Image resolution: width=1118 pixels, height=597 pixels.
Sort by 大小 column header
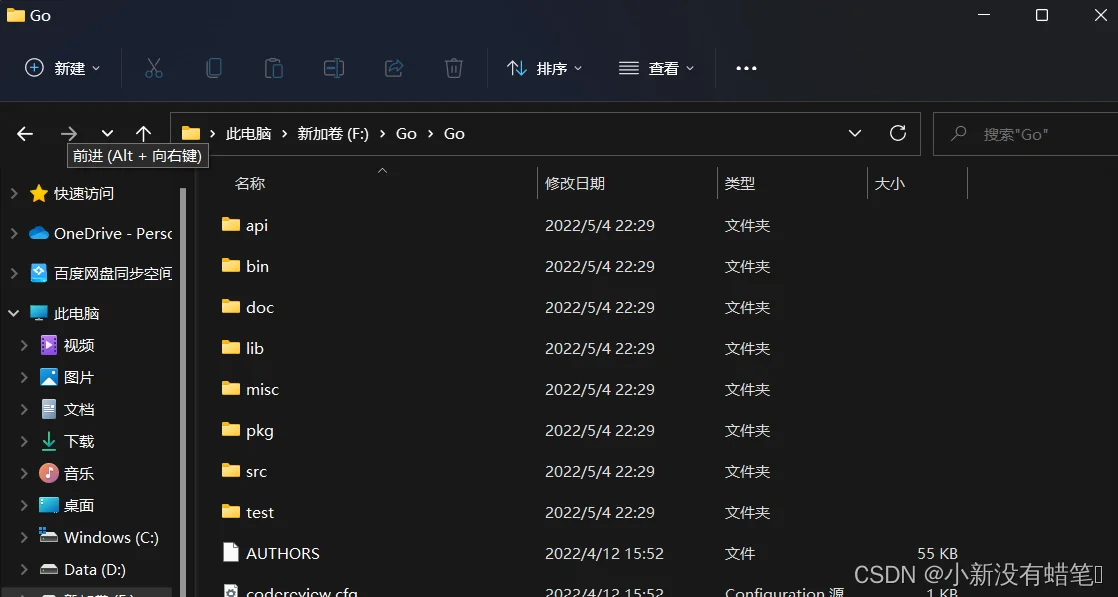tap(889, 183)
